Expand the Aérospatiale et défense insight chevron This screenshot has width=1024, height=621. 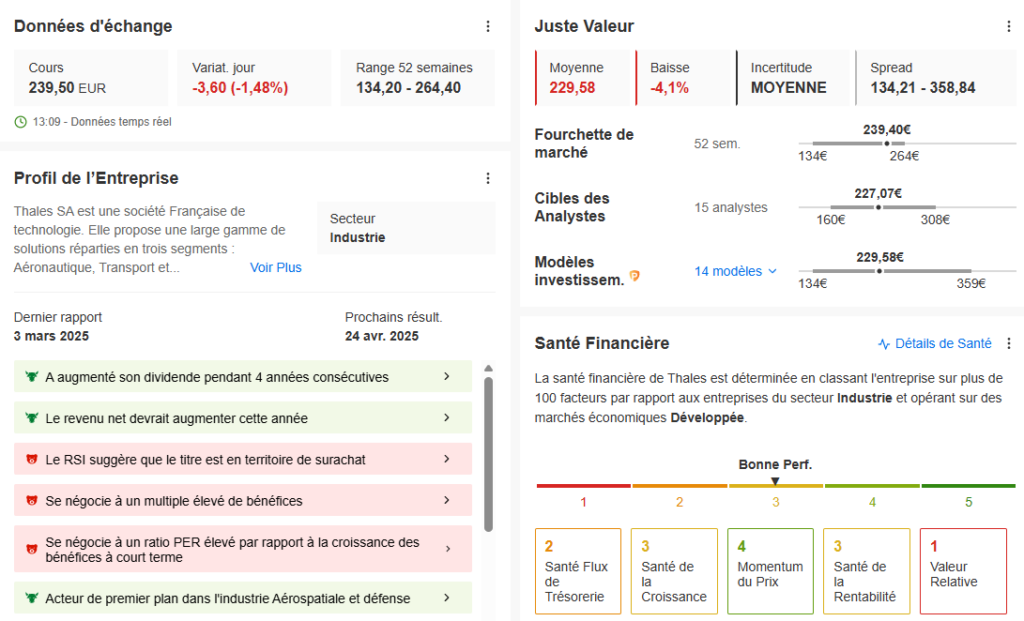click(446, 598)
